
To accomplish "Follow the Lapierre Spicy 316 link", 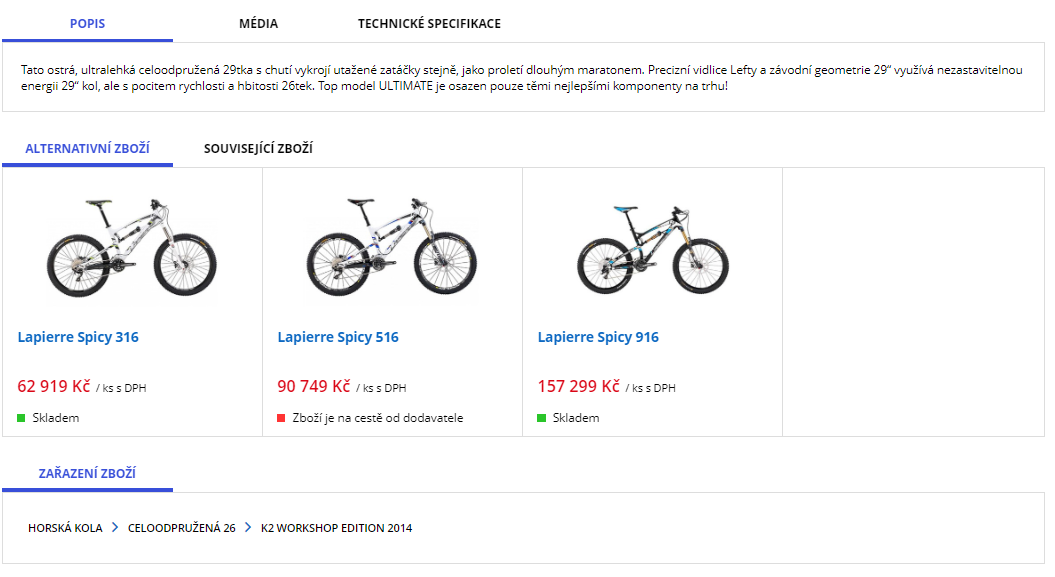I will tap(78, 338).
